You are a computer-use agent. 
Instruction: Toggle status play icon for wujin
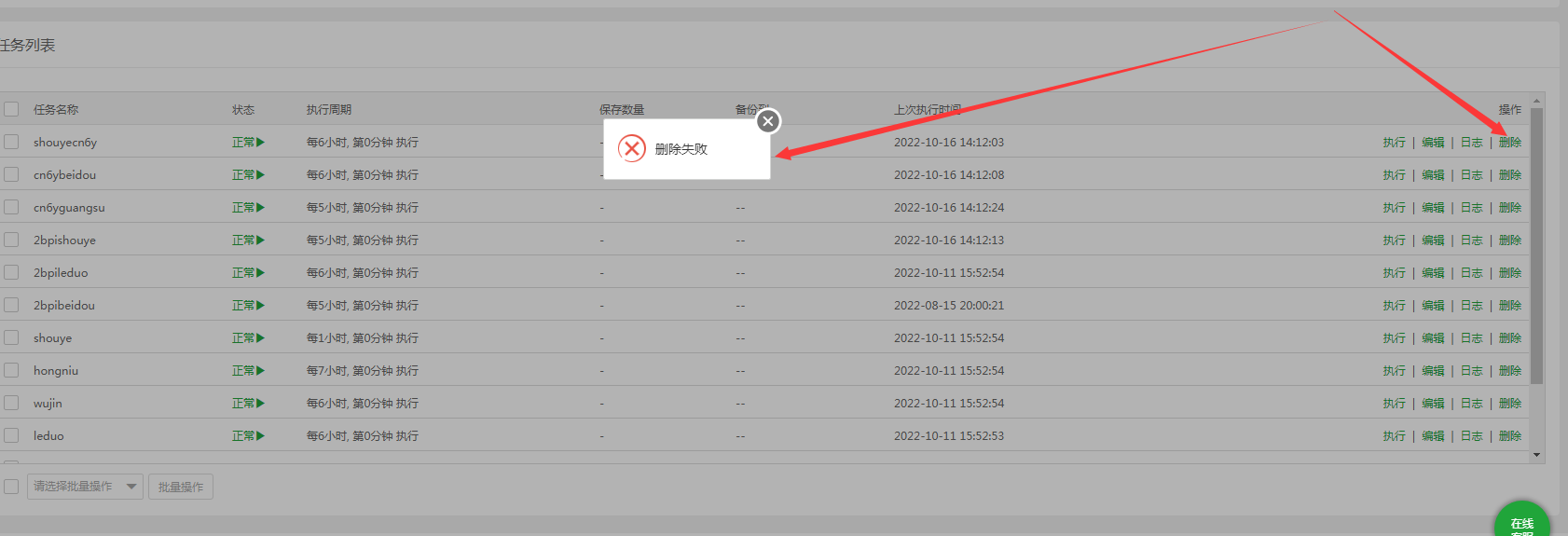click(x=261, y=403)
